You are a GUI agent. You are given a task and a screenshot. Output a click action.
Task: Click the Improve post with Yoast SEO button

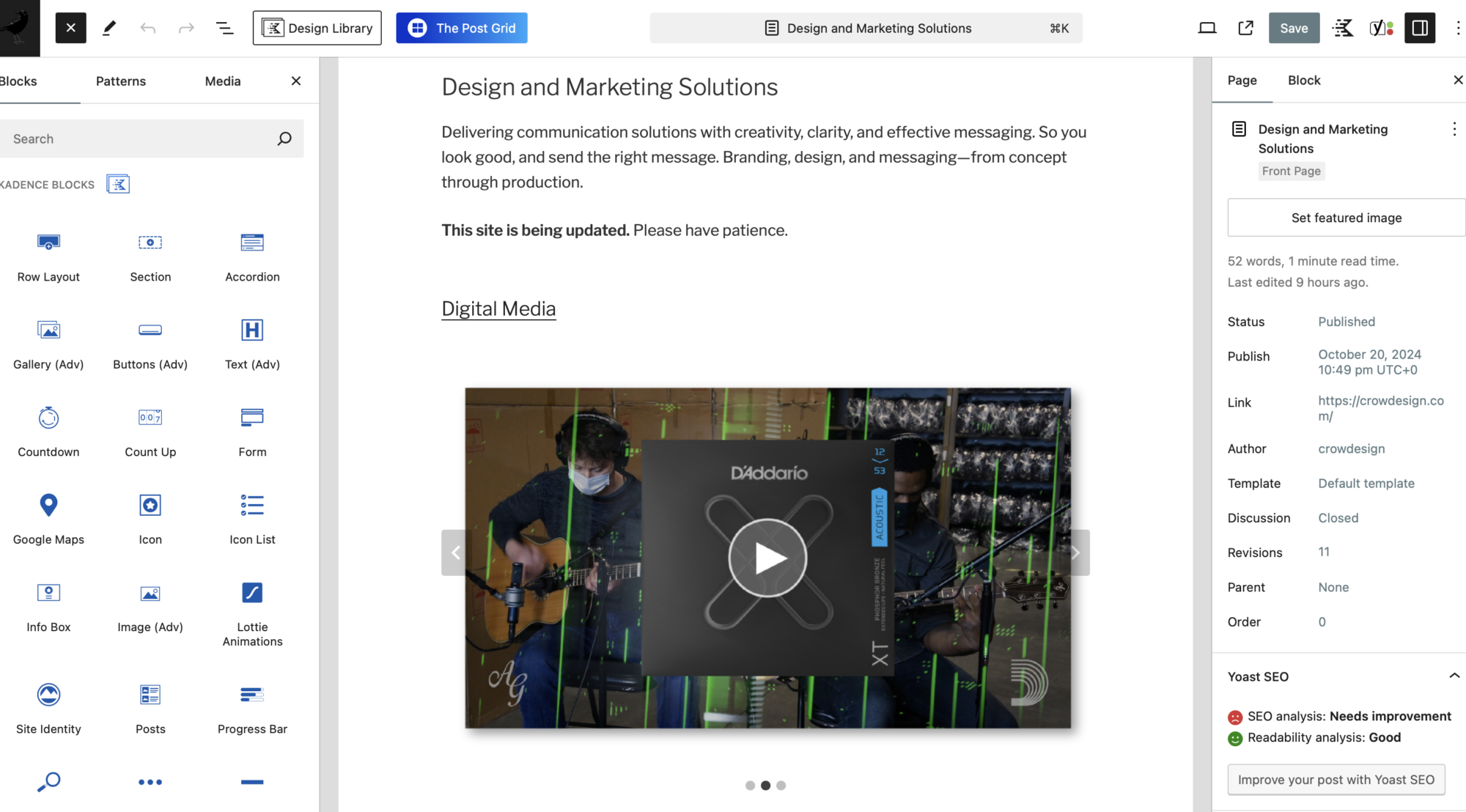[x=1336, y=779]
